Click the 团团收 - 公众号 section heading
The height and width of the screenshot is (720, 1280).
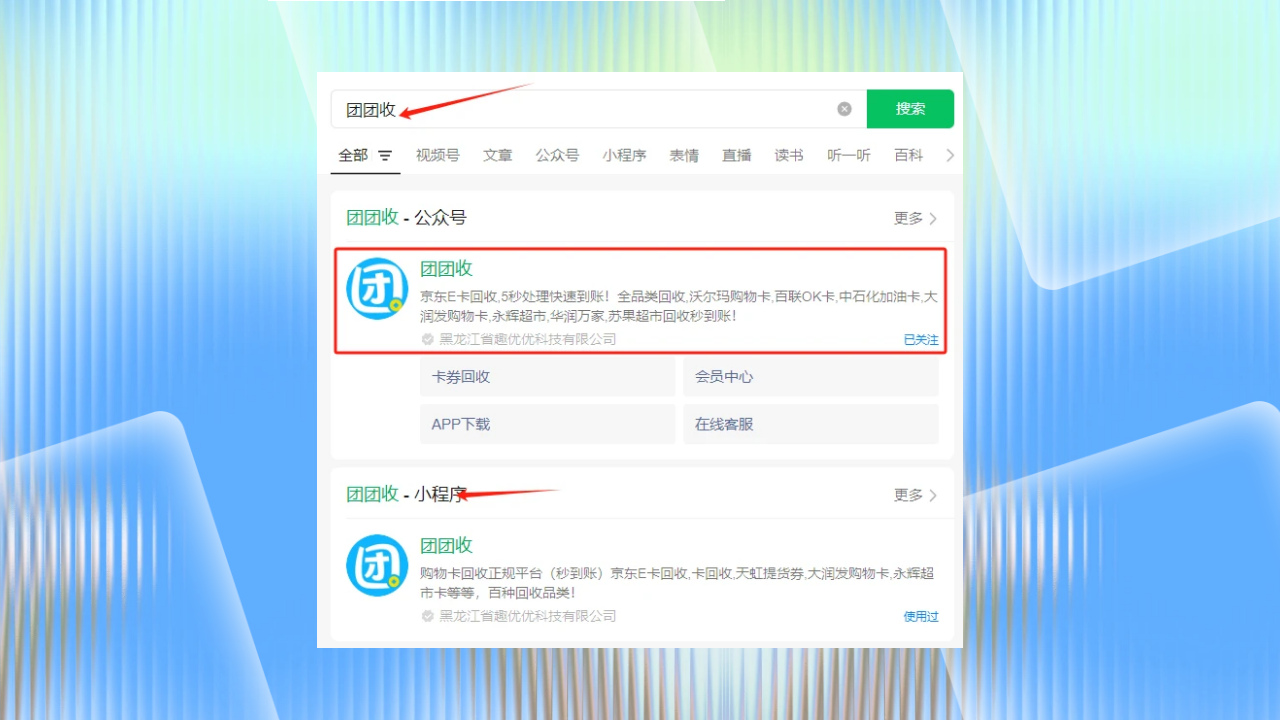tap(406, 218)
